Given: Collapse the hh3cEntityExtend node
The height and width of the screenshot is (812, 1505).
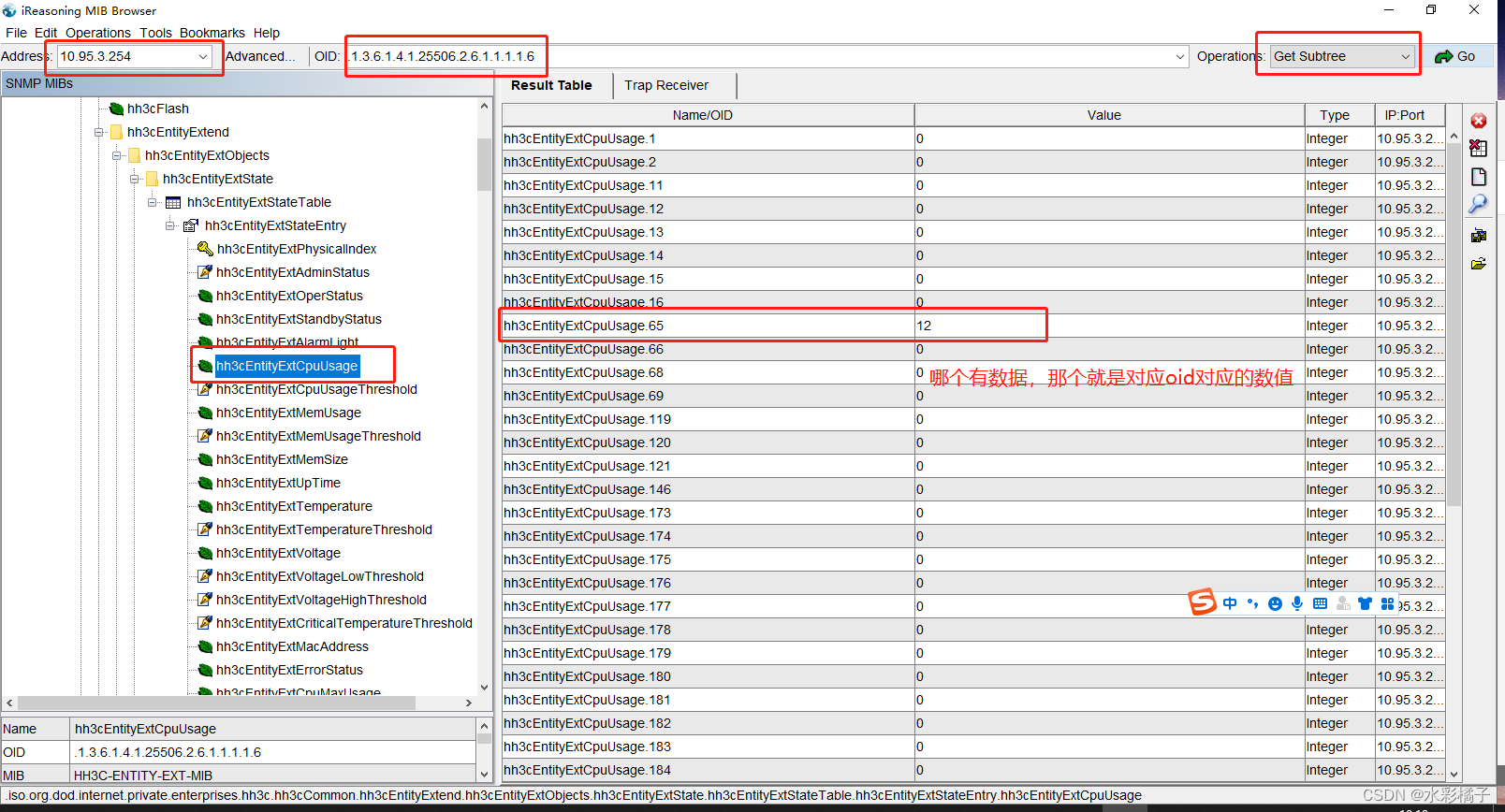Looking at the screenshot, I should point(99,132).
